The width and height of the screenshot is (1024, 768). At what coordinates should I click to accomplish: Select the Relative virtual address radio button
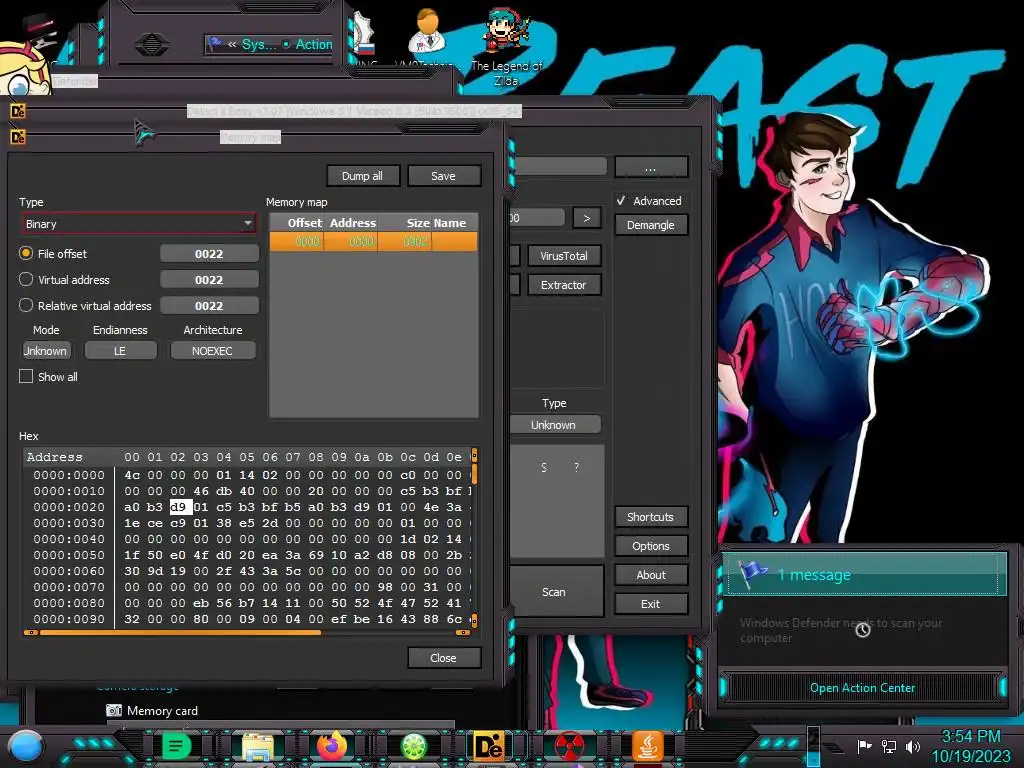click(26, 306)
